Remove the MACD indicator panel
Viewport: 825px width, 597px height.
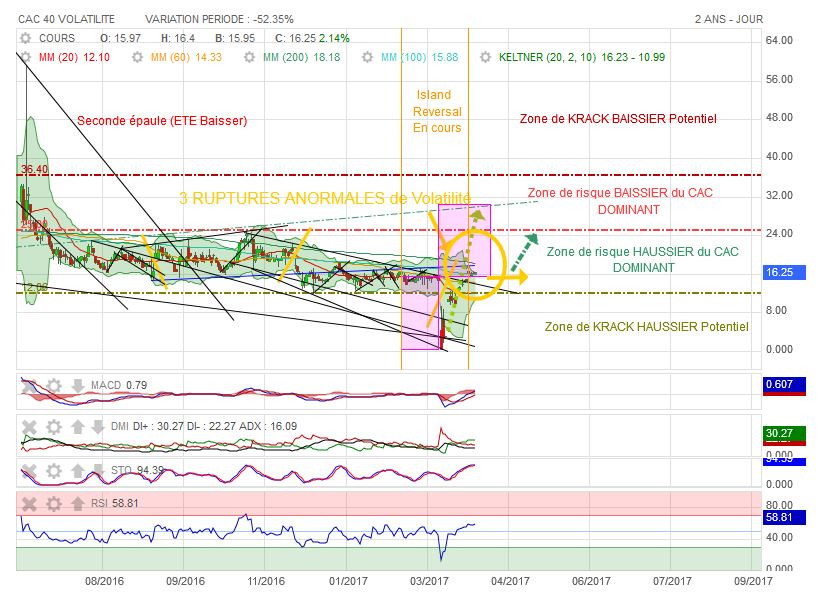29,386
